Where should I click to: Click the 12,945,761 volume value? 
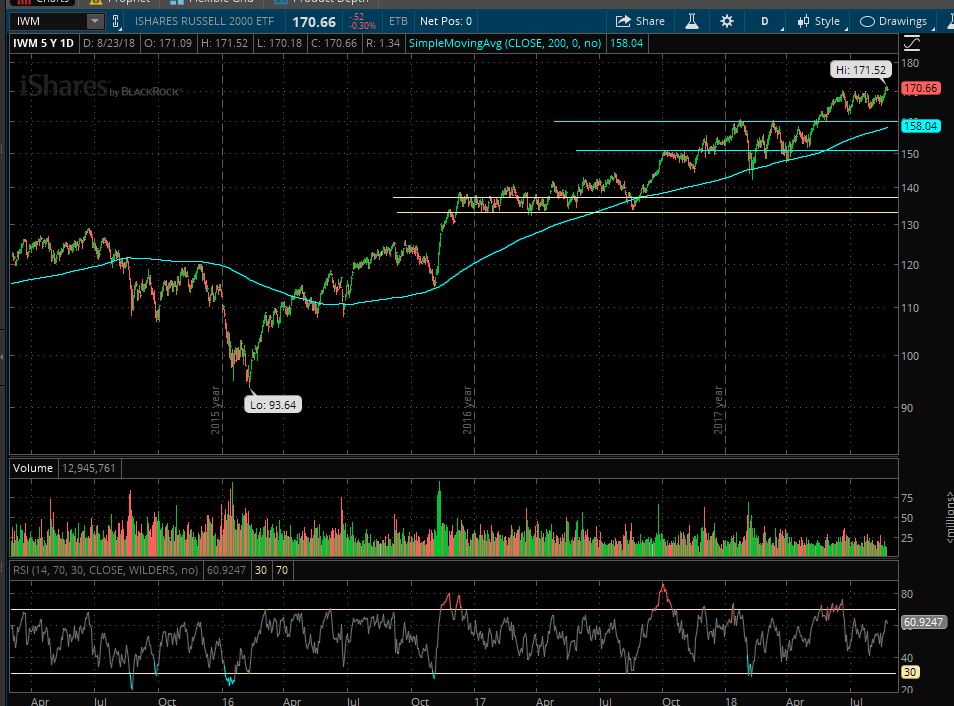click(x=89, y=468)
